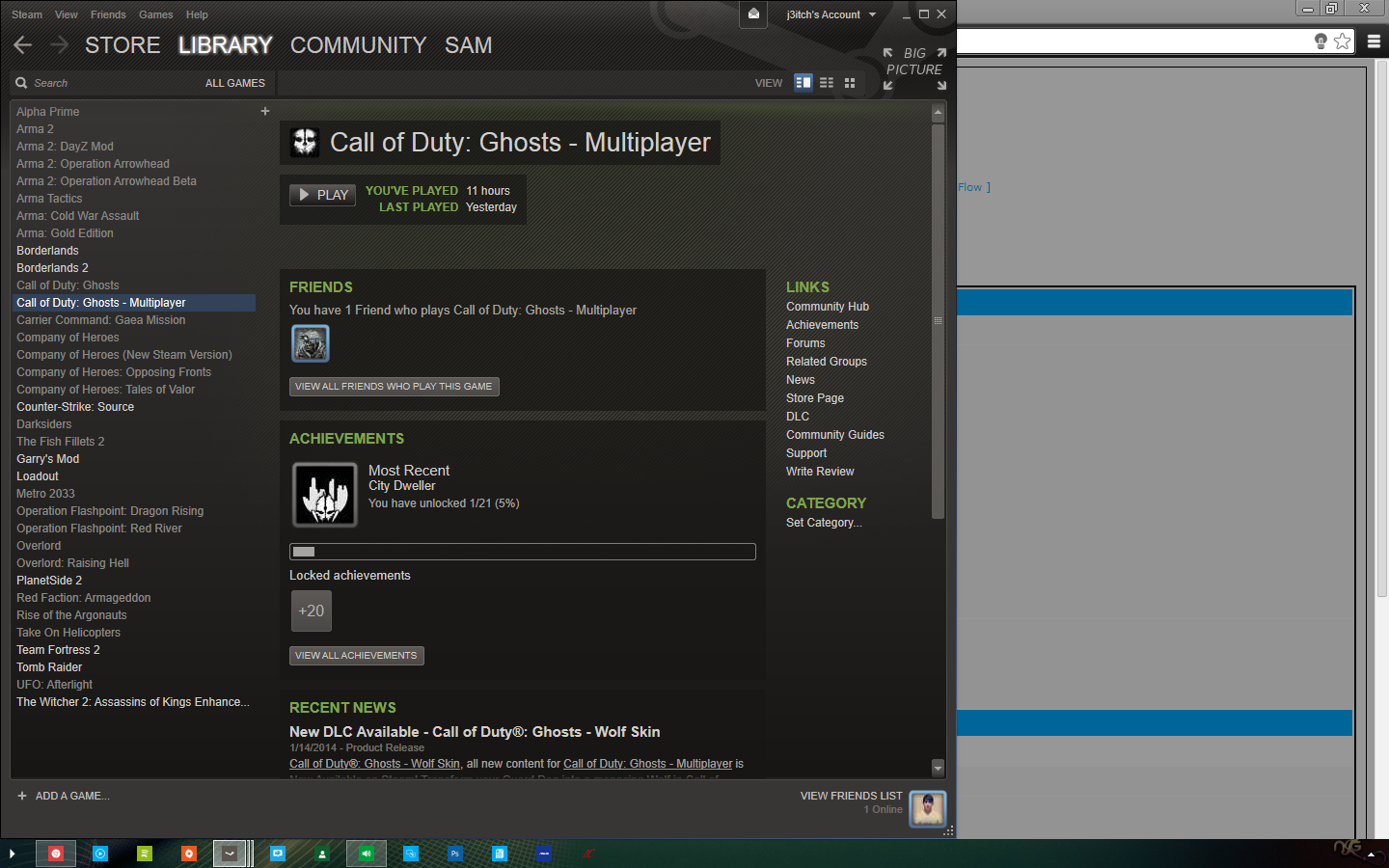Select Team Fortress 2 in game list
Screen dimensions: 1389x868
pyautogui.click(x=133, y=650)
